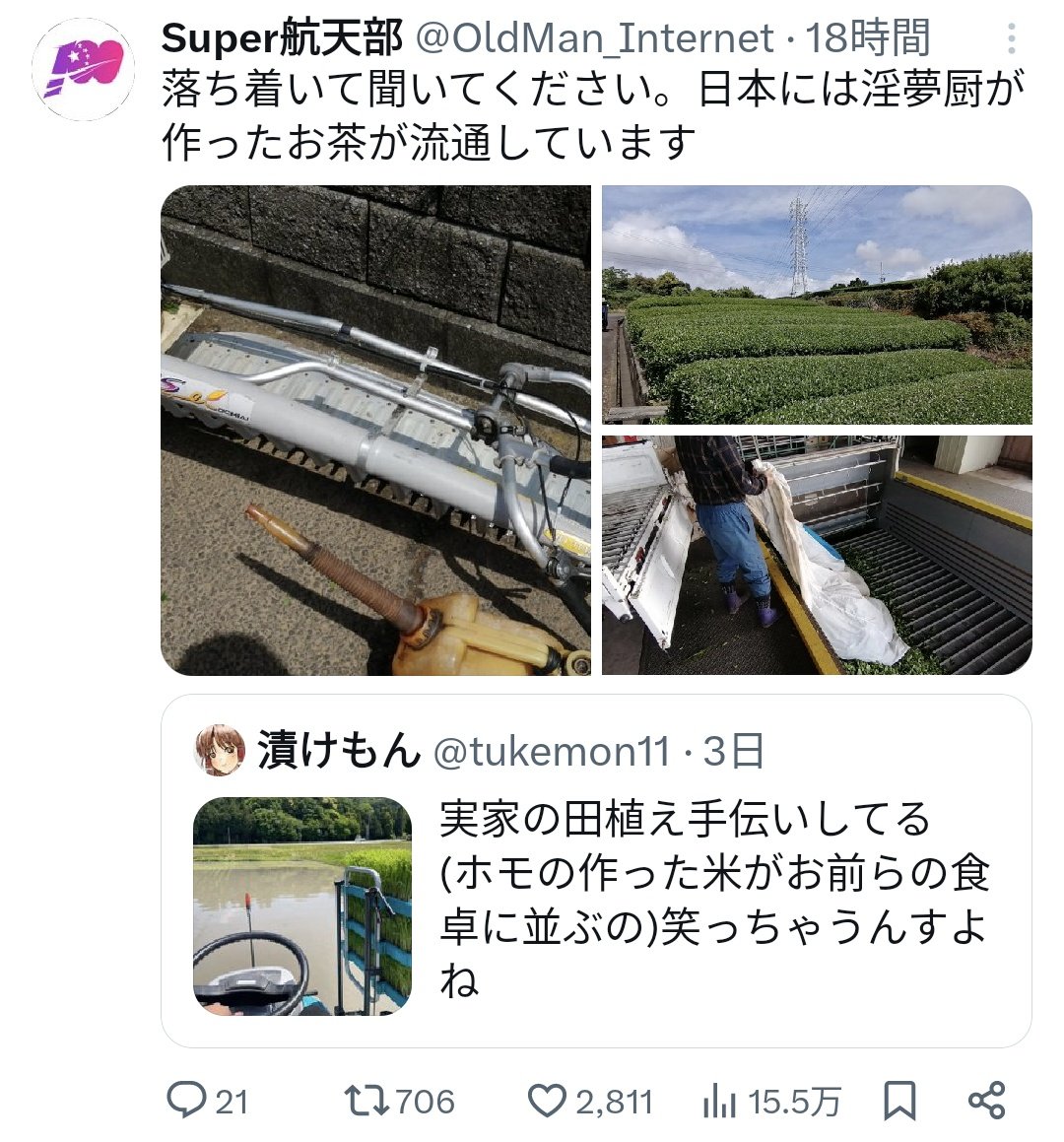
Task: View analytics via the bar chart icon
Action: tap(719, 1101)
